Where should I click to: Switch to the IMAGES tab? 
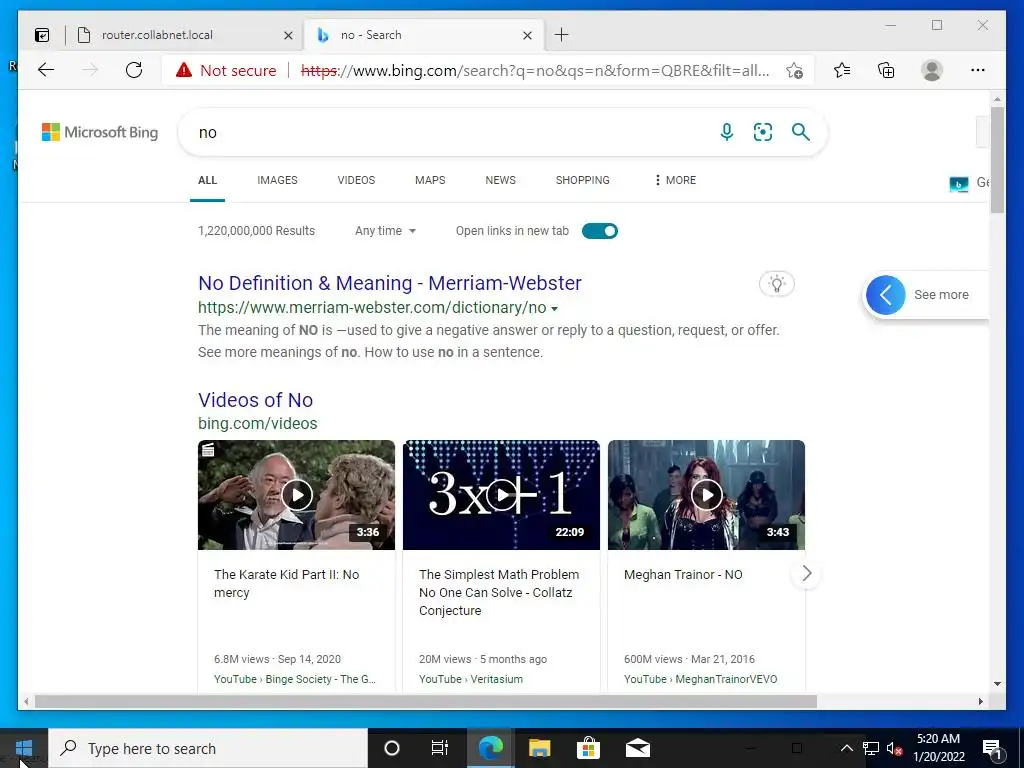pyautogui.click(x=277, y=180)
